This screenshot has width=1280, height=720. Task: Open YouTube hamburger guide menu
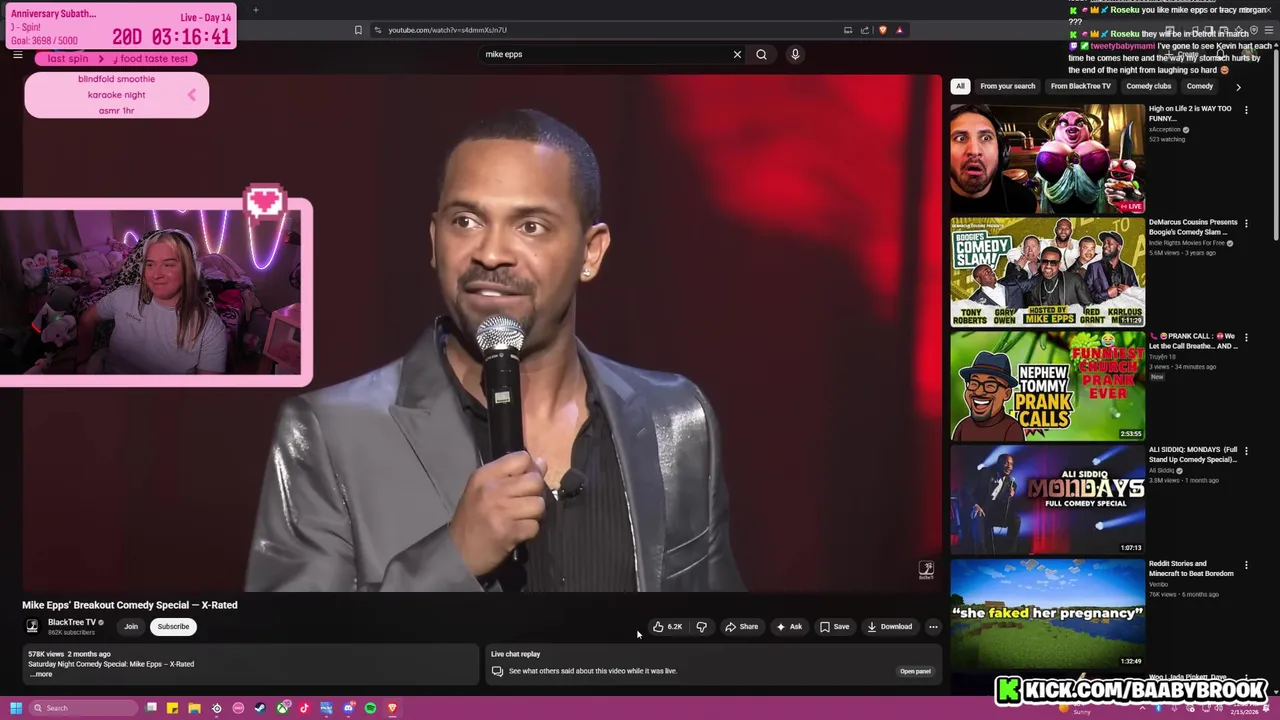point(17,55)
